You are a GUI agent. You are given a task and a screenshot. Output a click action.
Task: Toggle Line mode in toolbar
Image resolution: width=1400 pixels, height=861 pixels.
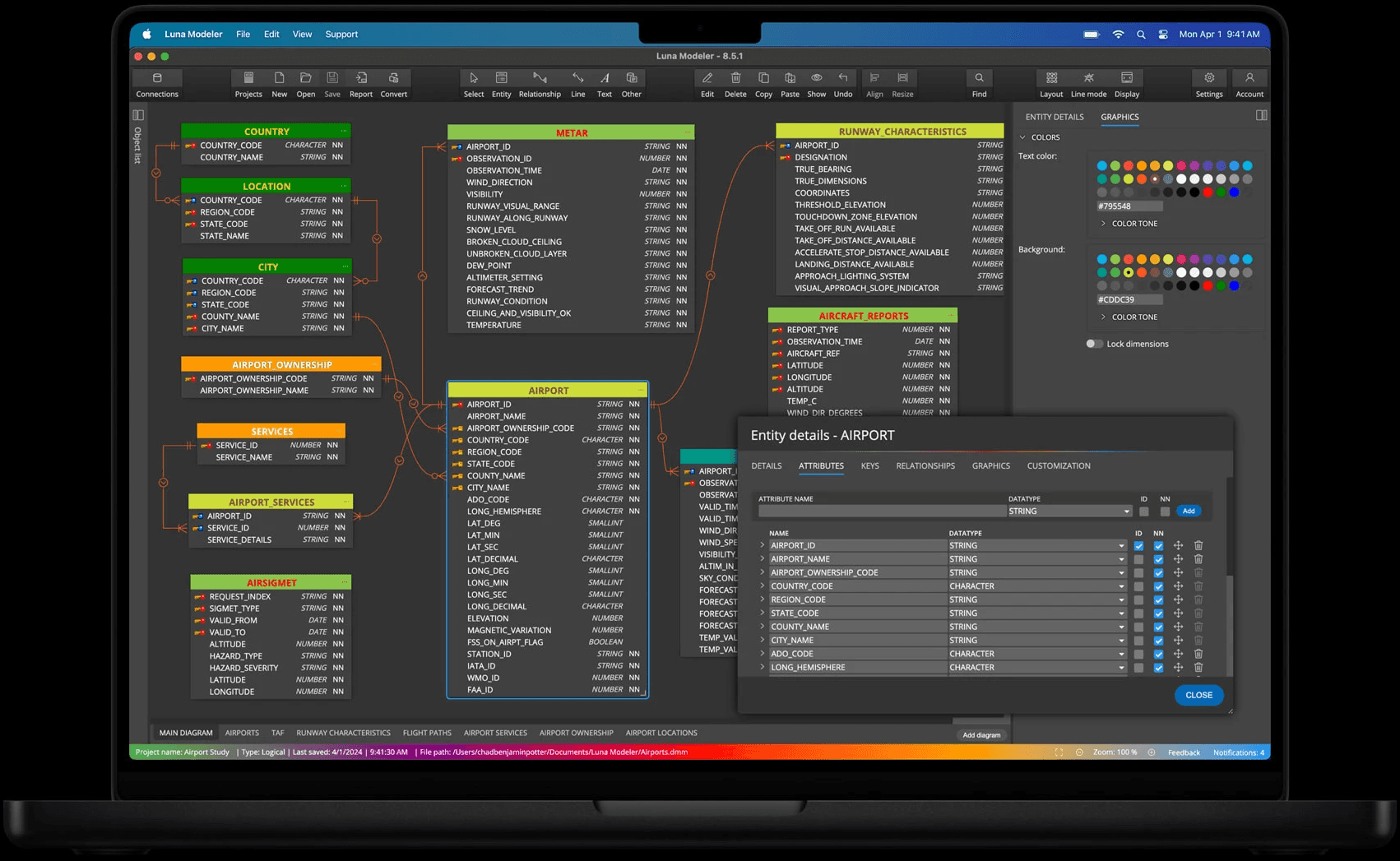tap(1088, 78)
